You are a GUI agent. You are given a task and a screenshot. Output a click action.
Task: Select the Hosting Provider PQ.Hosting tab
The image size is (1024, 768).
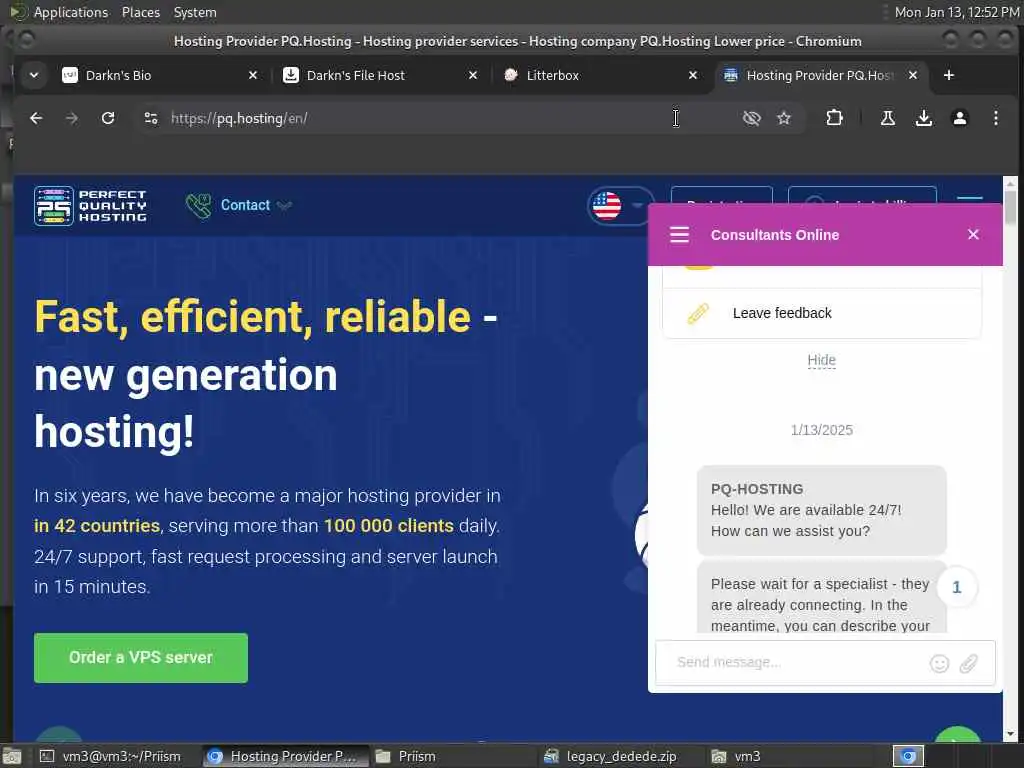(820, 75)
